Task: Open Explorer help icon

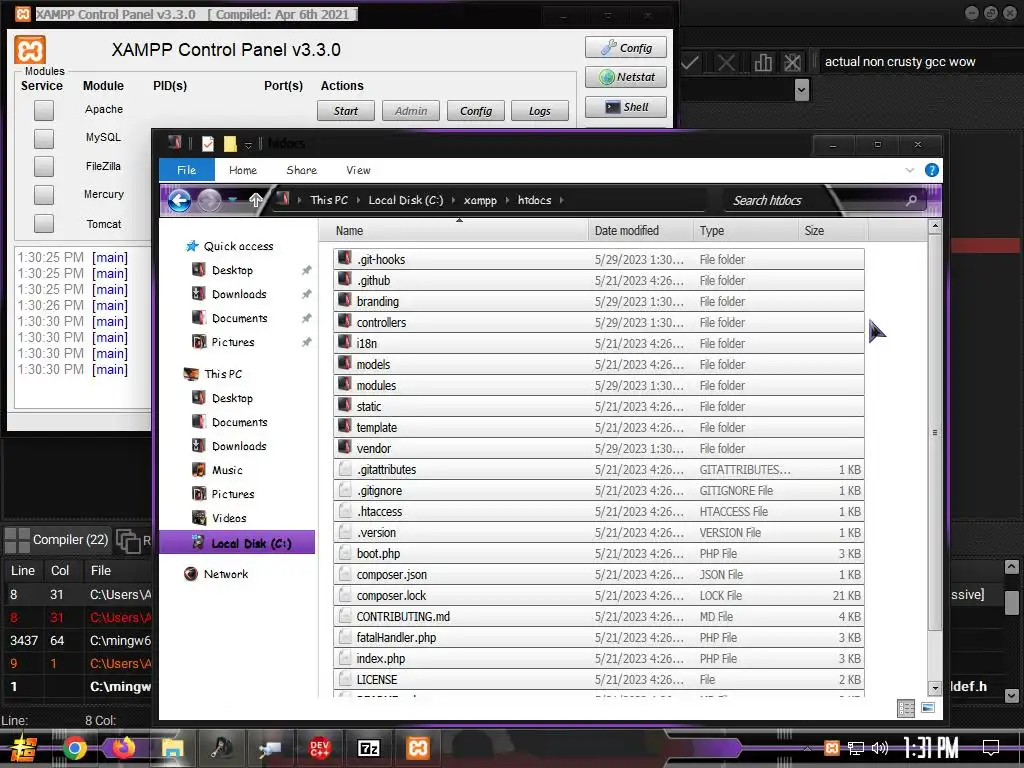Action: coord(931,170)
